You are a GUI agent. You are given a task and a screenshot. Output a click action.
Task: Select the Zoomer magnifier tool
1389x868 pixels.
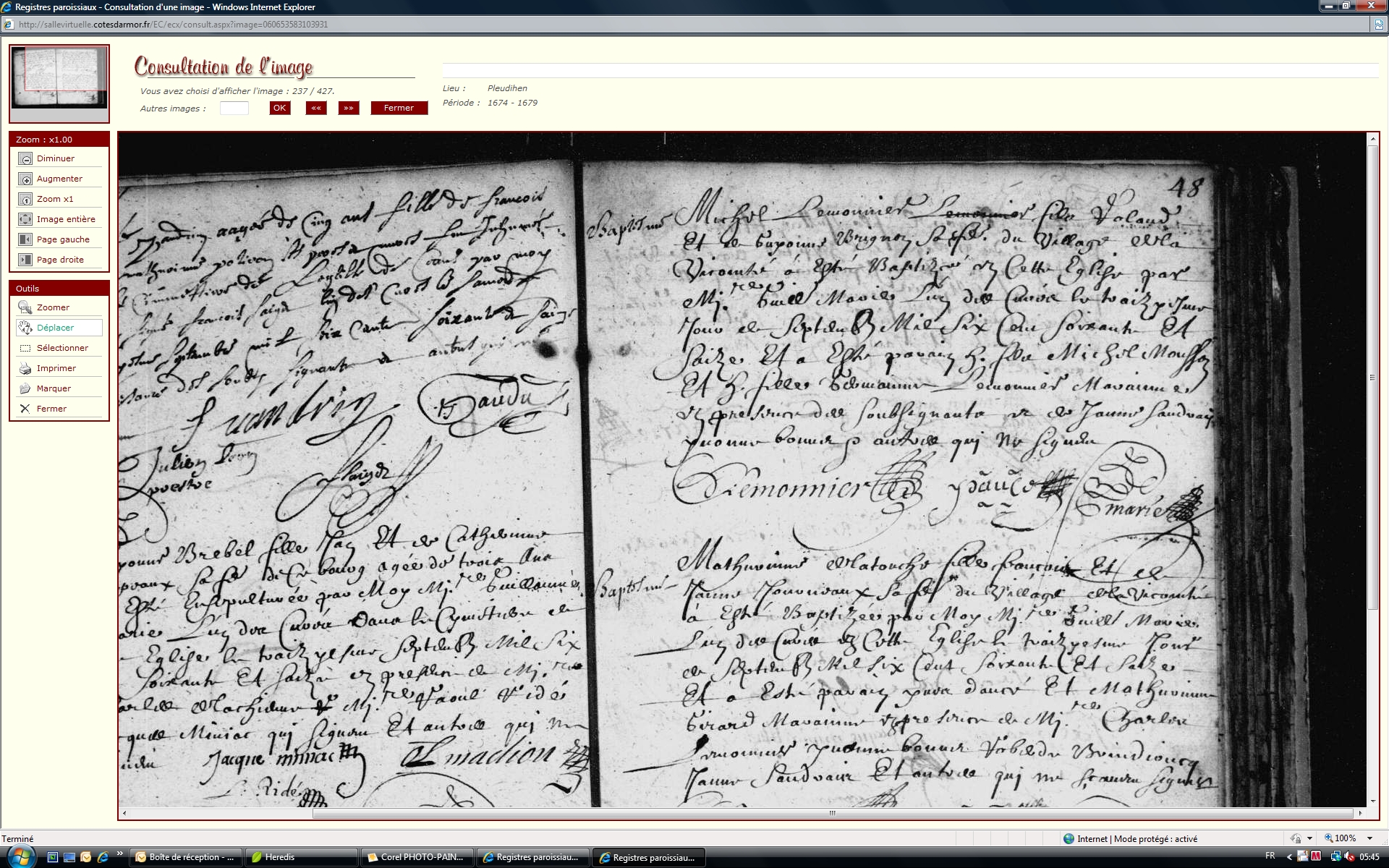click(25, 307)
